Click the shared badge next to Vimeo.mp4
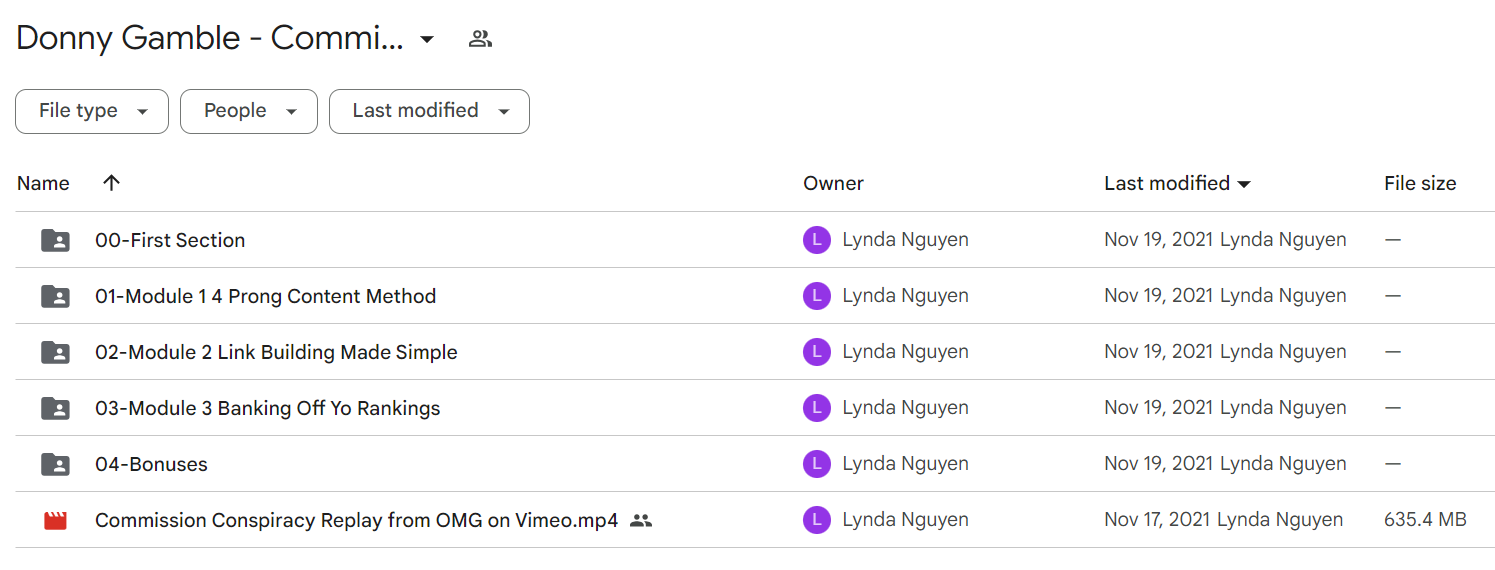Viewport: 1495px width, 570px height. coord(641,520)
